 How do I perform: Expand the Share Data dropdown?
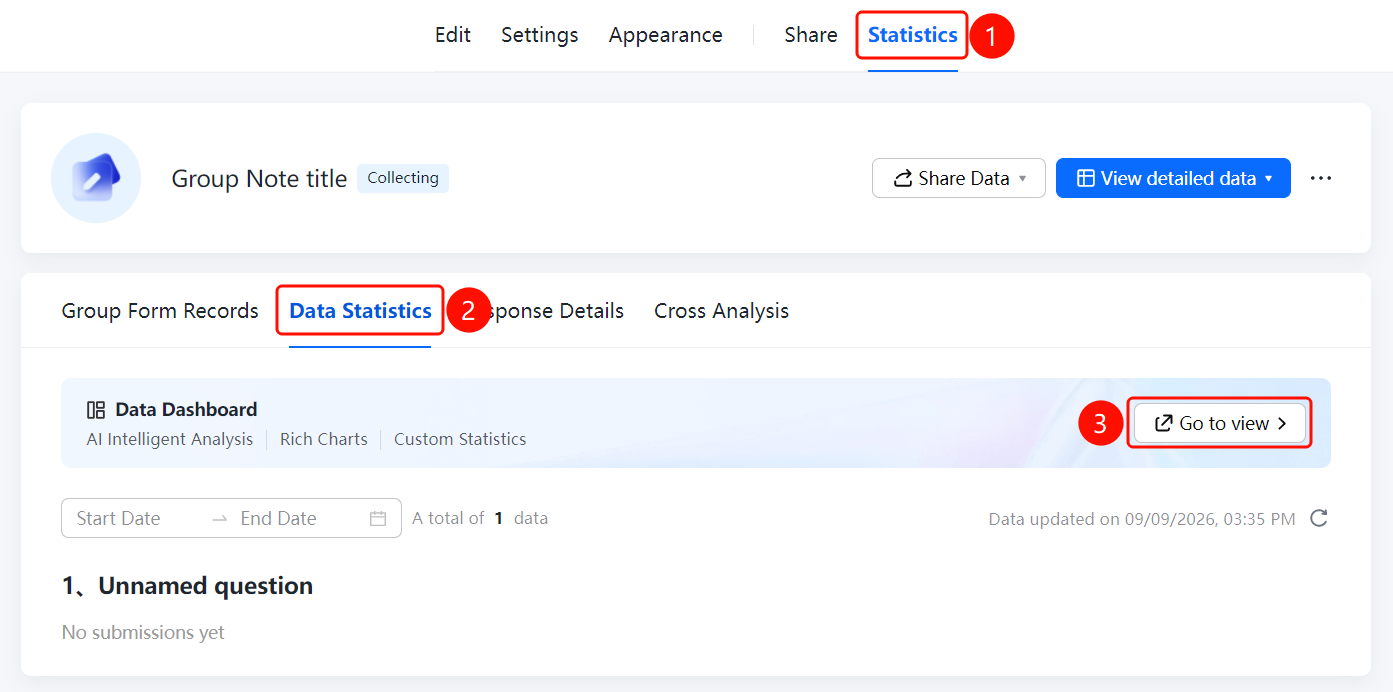[959, 178]
